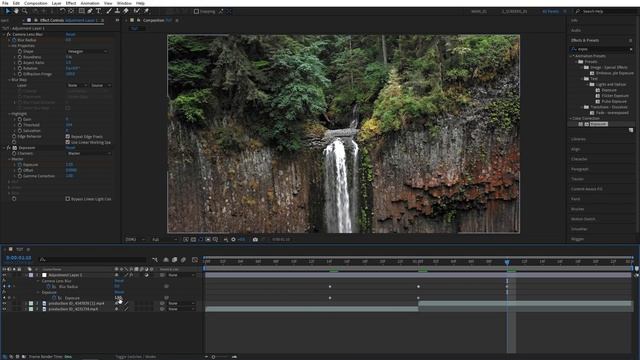The image size is (640, 360).
Task: Open the Content-Aware Fill panel
Action: [587, 189]
